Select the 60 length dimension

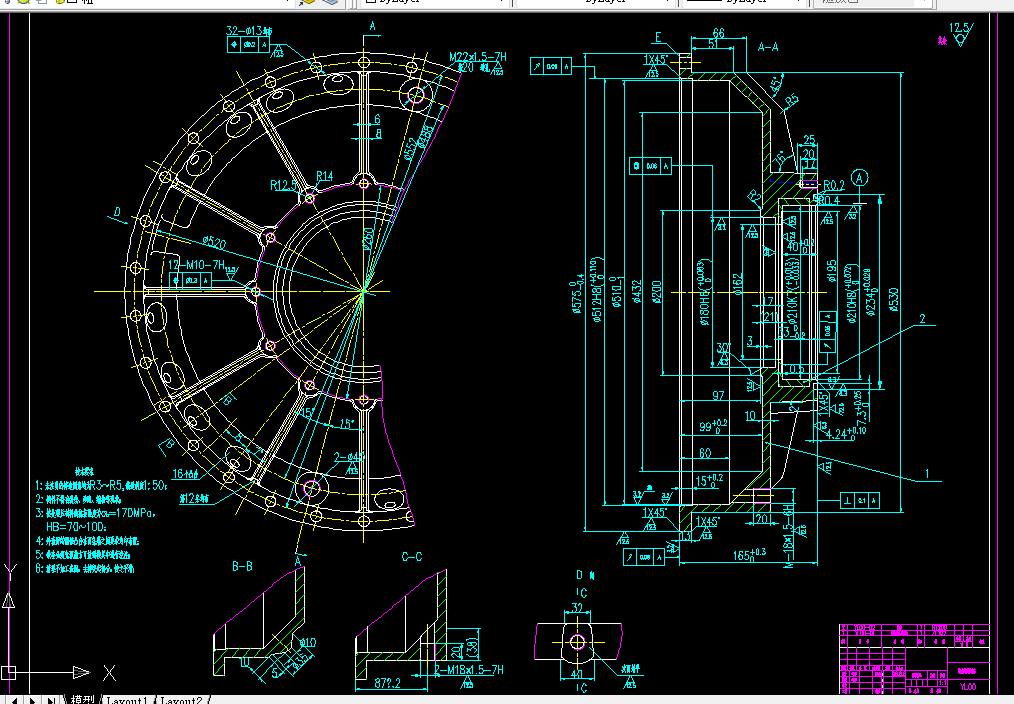coord(705,453)
